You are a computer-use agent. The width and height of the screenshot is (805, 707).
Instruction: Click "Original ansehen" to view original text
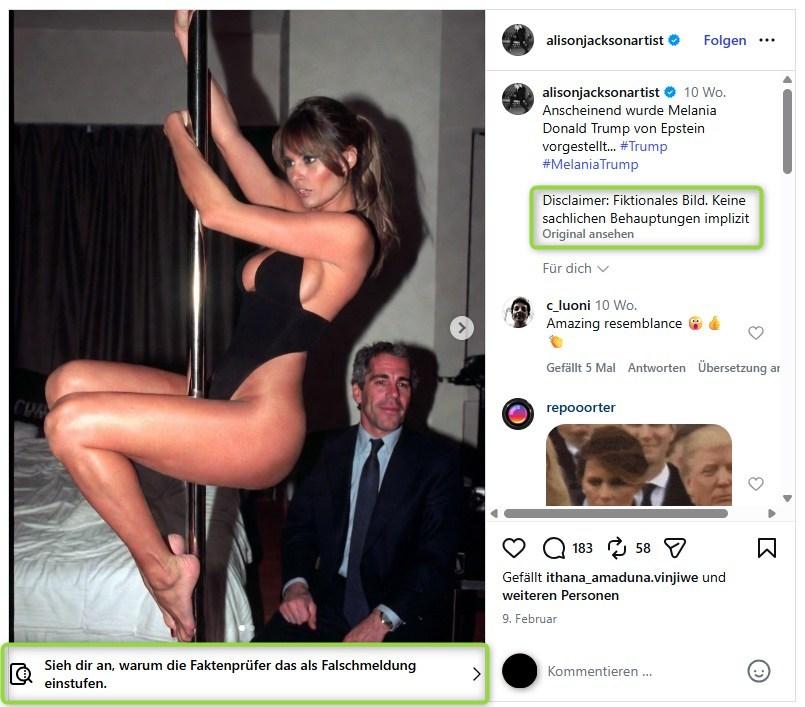click(588, 234)
